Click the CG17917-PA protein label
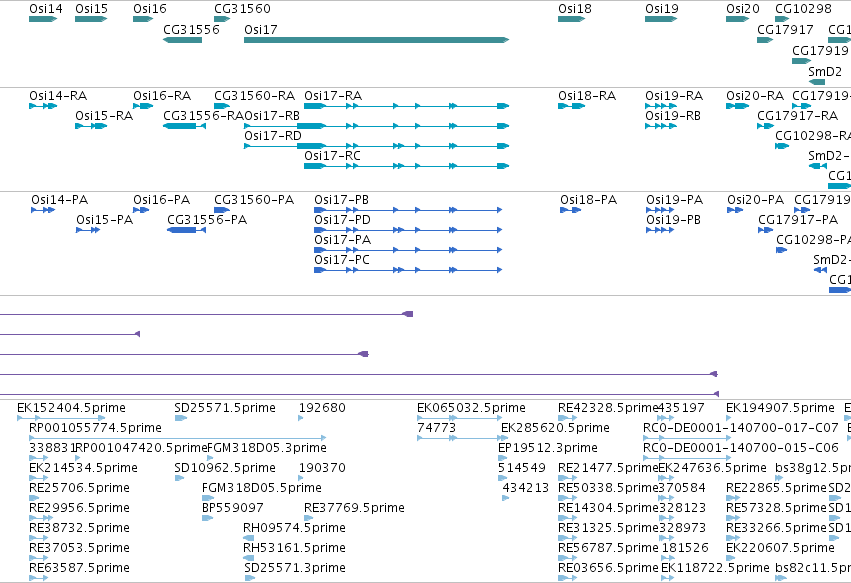The height and width of the screenshot is (583, 851). click(x=798, y=220)
